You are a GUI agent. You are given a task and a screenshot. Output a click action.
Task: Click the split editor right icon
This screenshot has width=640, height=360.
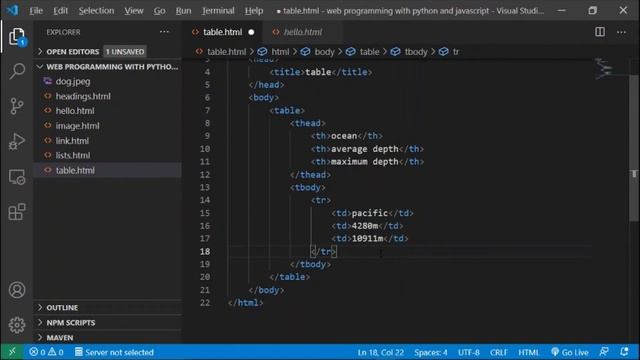coord(600,32)
